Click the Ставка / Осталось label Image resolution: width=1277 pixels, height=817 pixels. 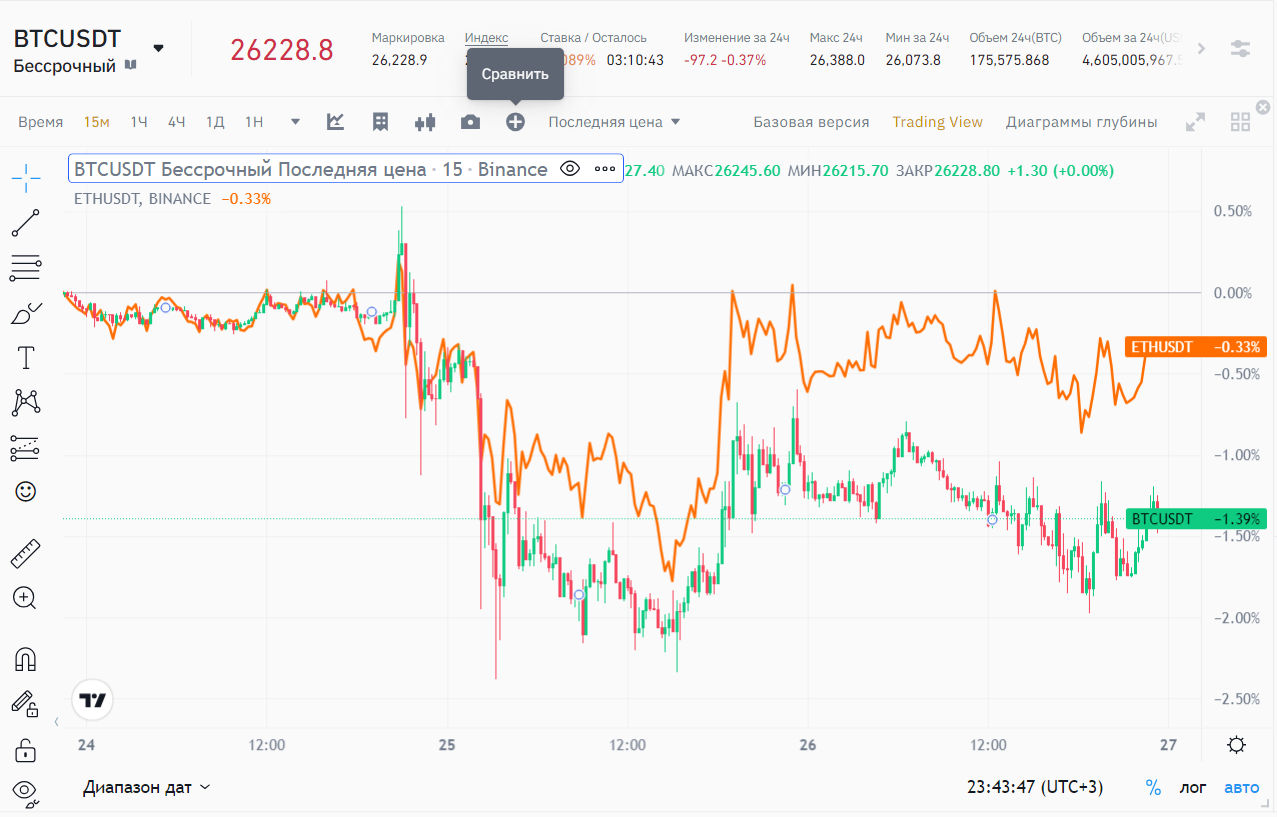pyautogui.click(x=593, y=38)
